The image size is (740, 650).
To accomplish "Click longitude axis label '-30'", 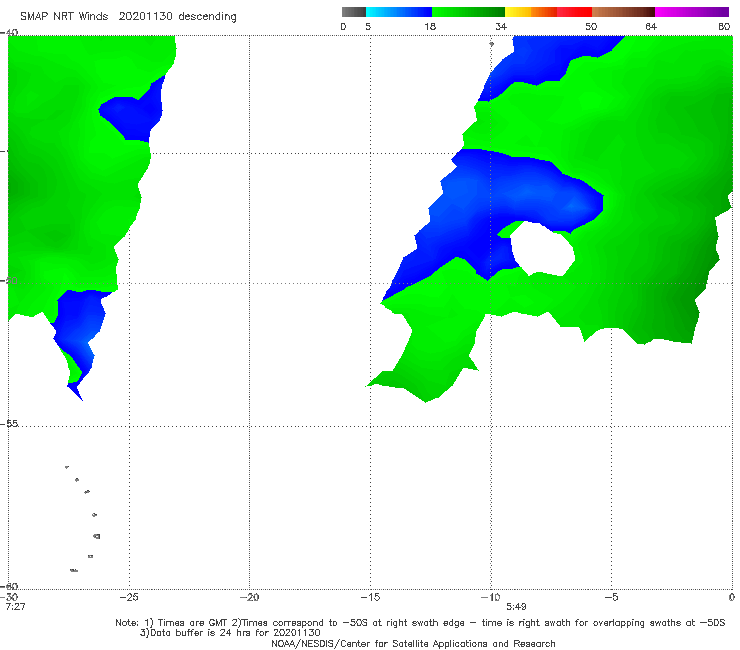I will 9,597.
